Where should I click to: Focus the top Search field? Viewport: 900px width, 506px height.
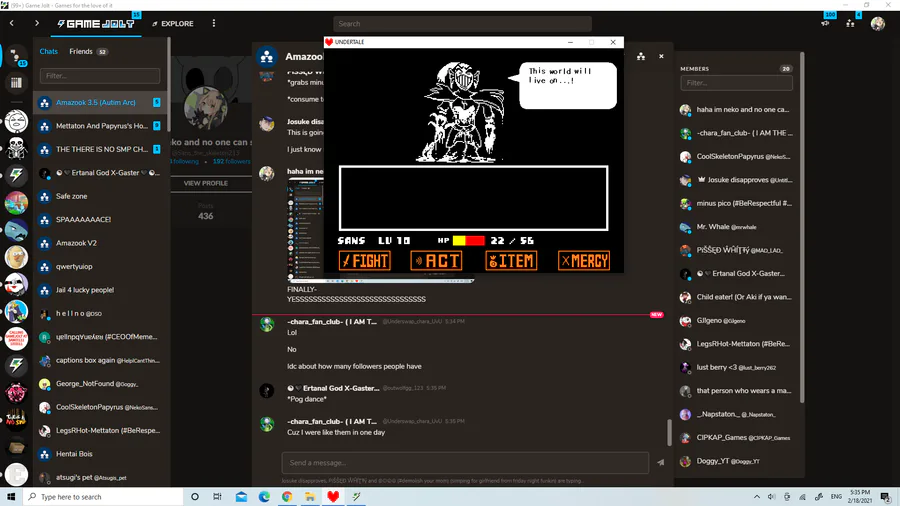(462, 24)
